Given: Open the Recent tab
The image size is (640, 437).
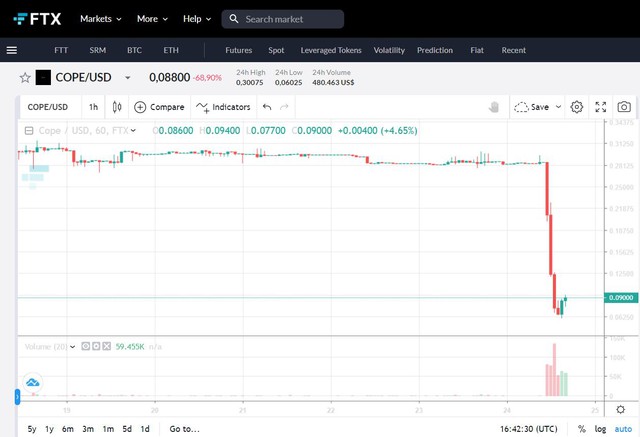Looking at the screenshot, I should (513, 50).
